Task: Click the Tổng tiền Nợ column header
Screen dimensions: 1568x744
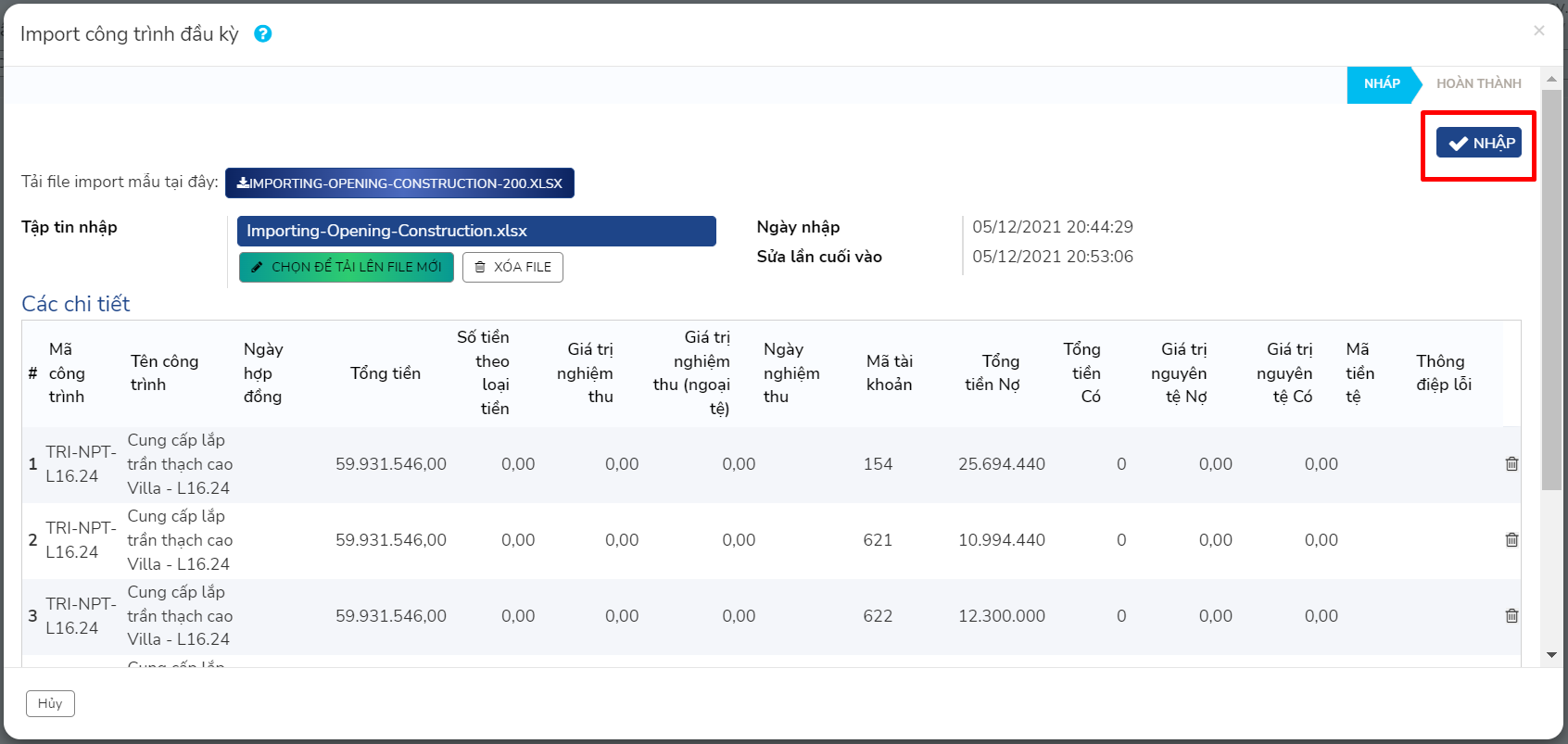Action: tap(993, 372)
